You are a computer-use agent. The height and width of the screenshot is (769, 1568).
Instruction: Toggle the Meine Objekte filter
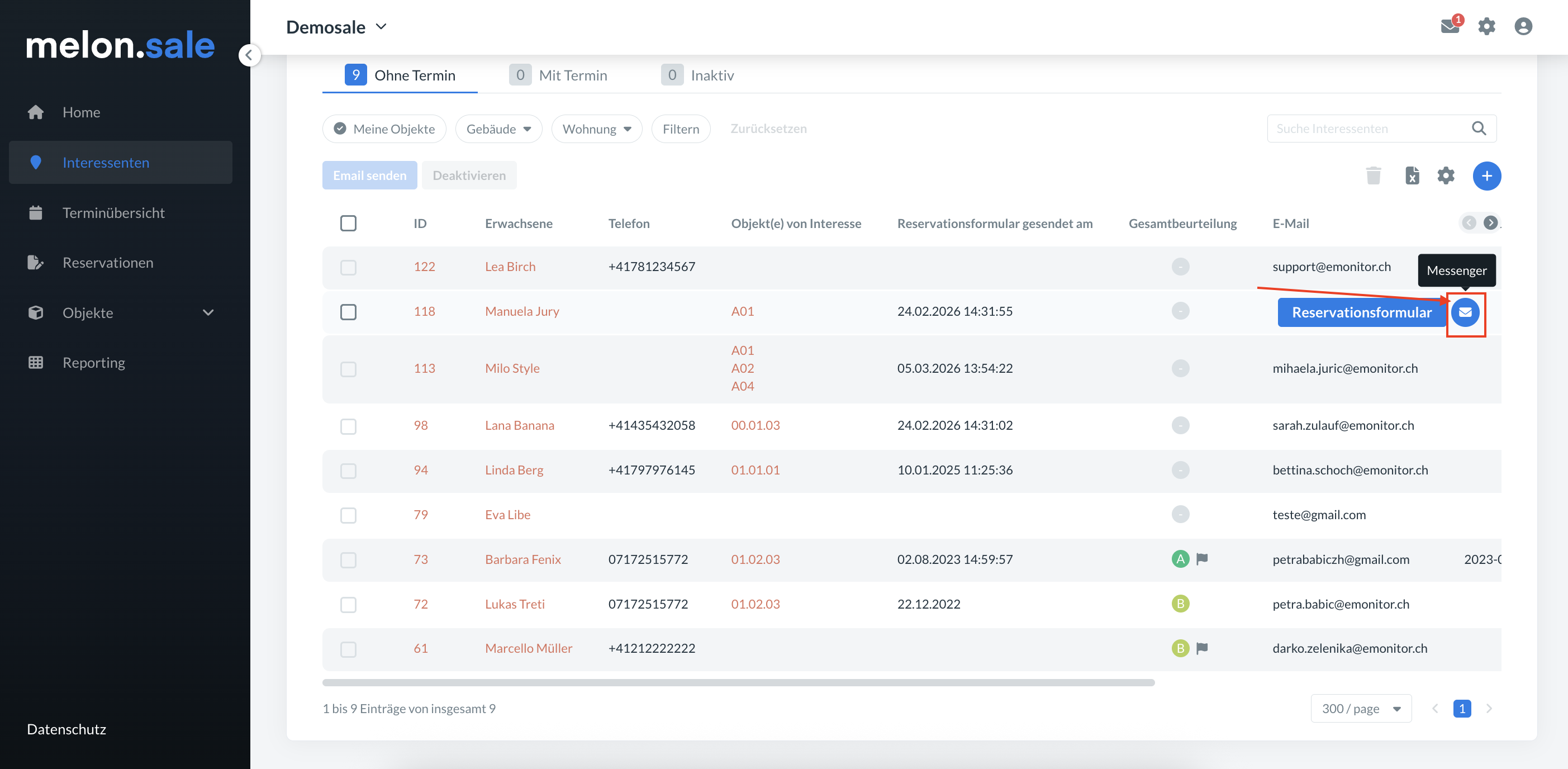tap(384, 129)
